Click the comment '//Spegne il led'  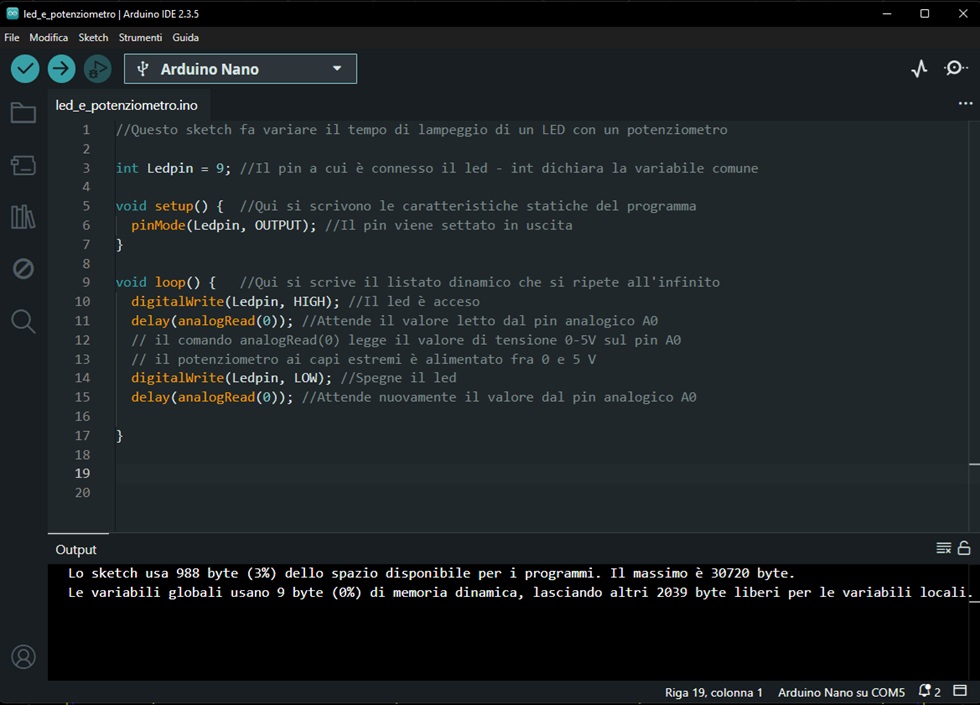coord(399,378)
